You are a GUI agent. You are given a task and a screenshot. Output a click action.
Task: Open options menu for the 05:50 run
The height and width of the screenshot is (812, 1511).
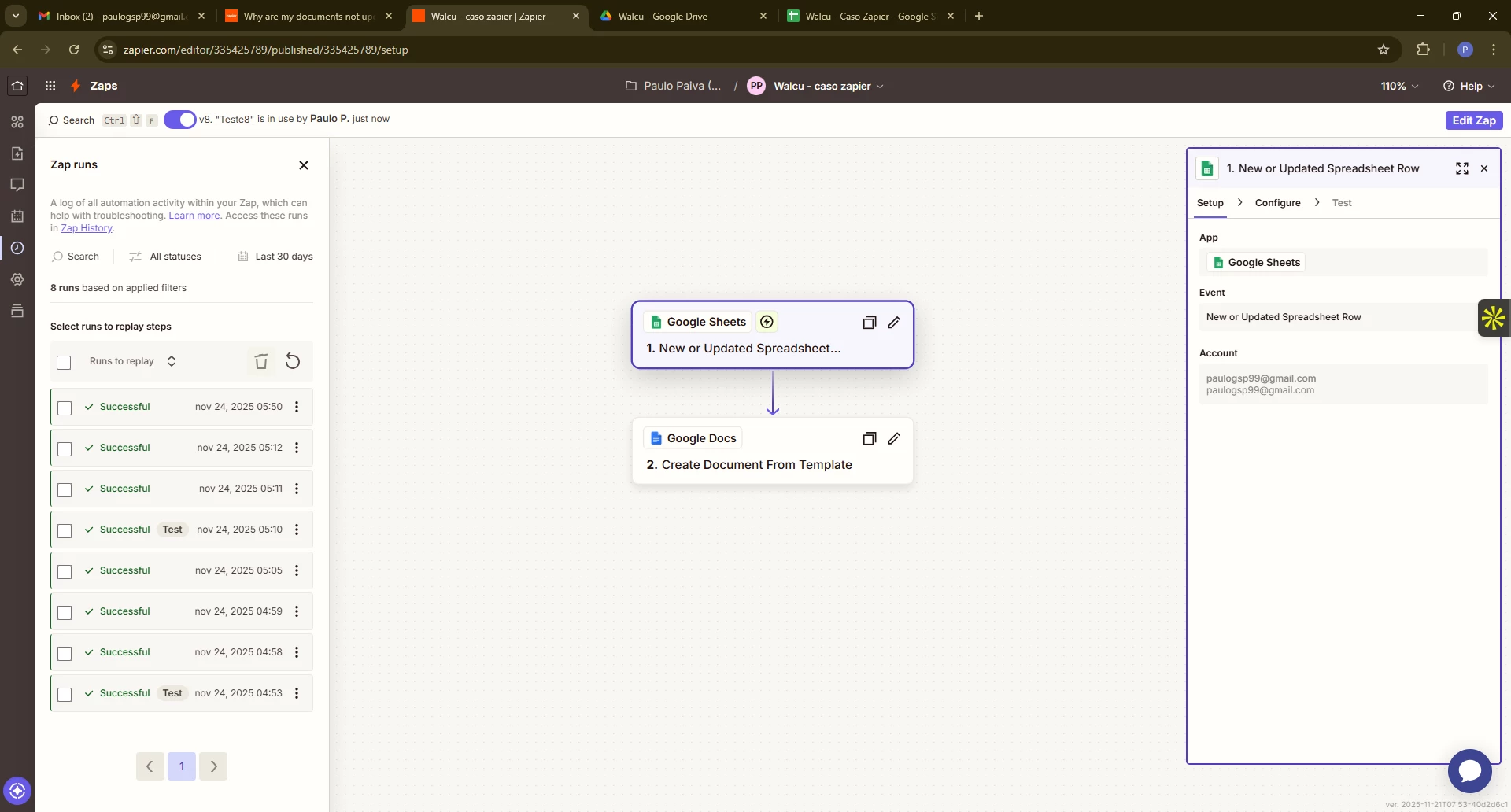click(297, 407)
